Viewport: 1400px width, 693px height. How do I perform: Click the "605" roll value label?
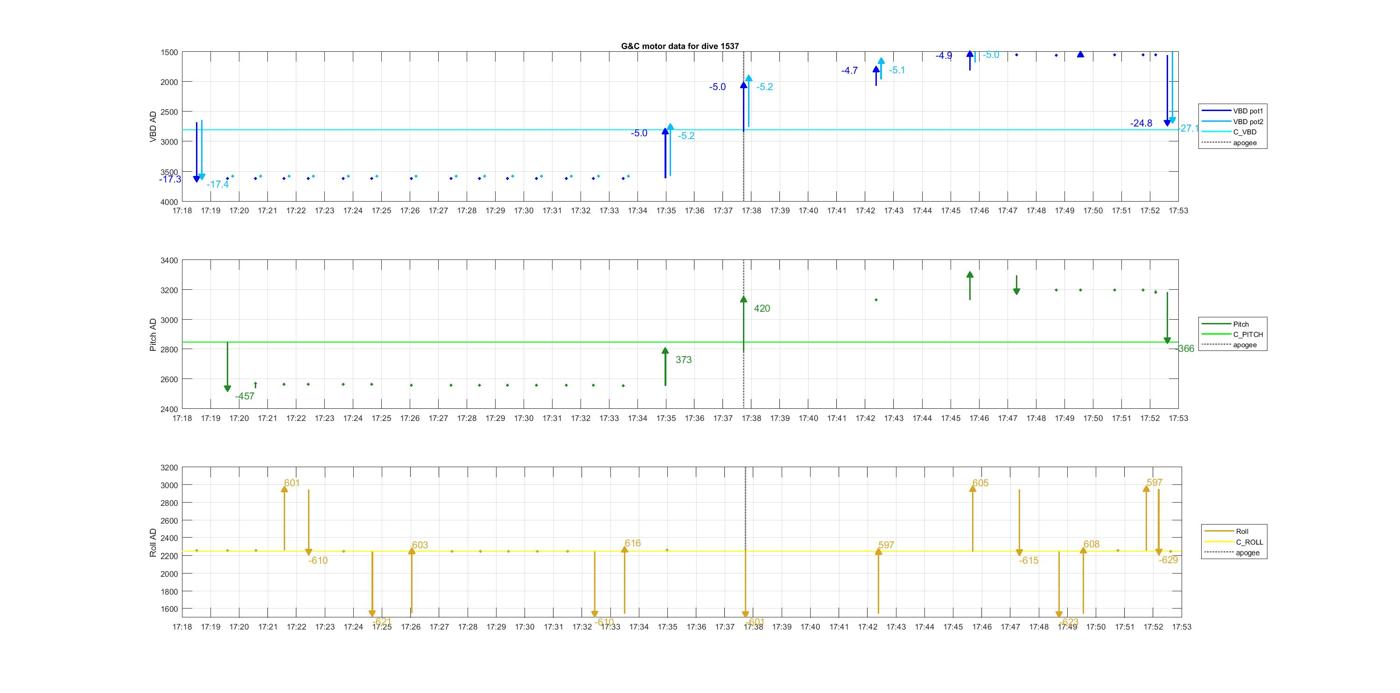click(x=980, y=483)
